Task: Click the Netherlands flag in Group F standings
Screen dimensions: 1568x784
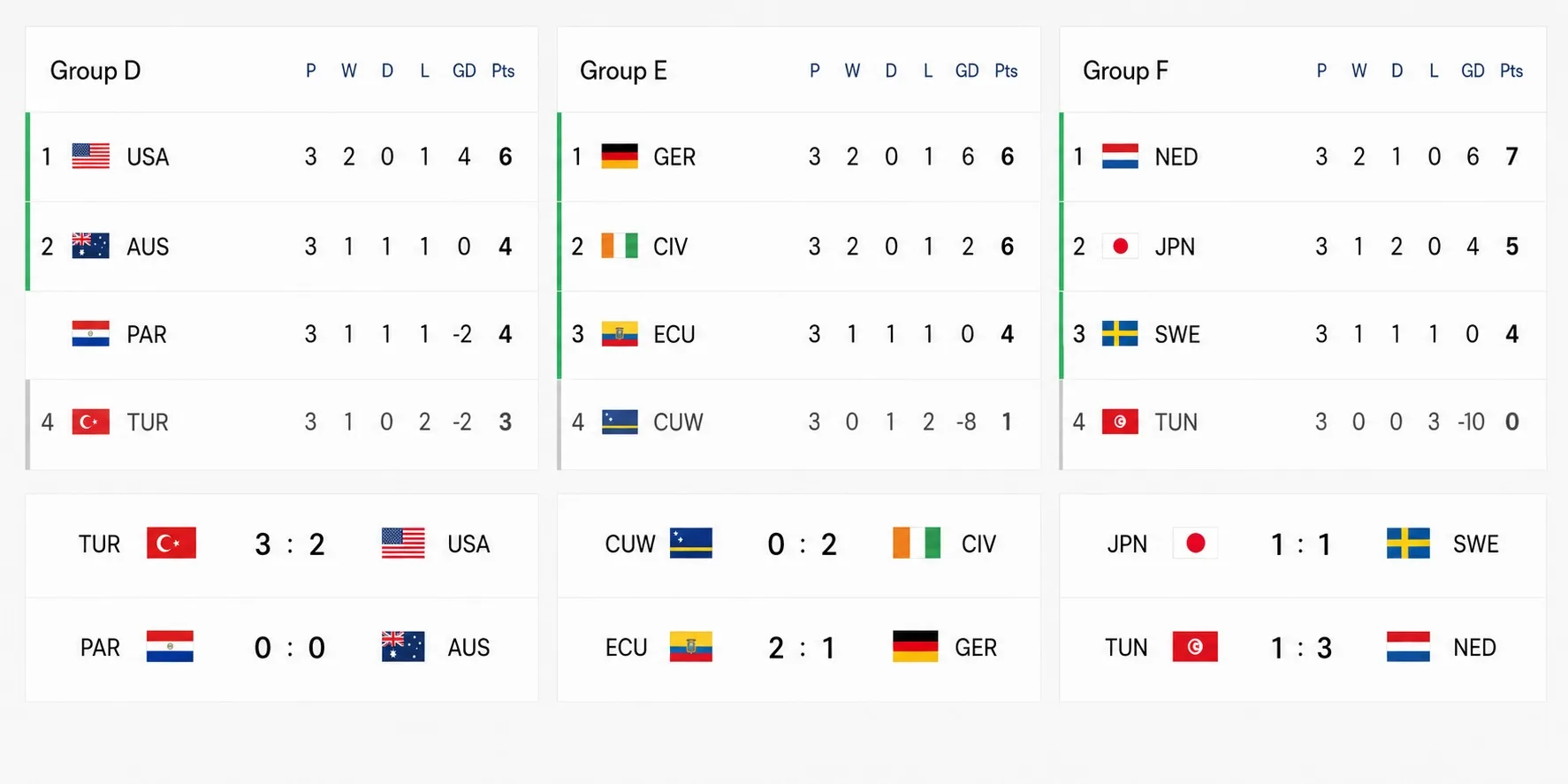Action: click(x=1120, y=156)
